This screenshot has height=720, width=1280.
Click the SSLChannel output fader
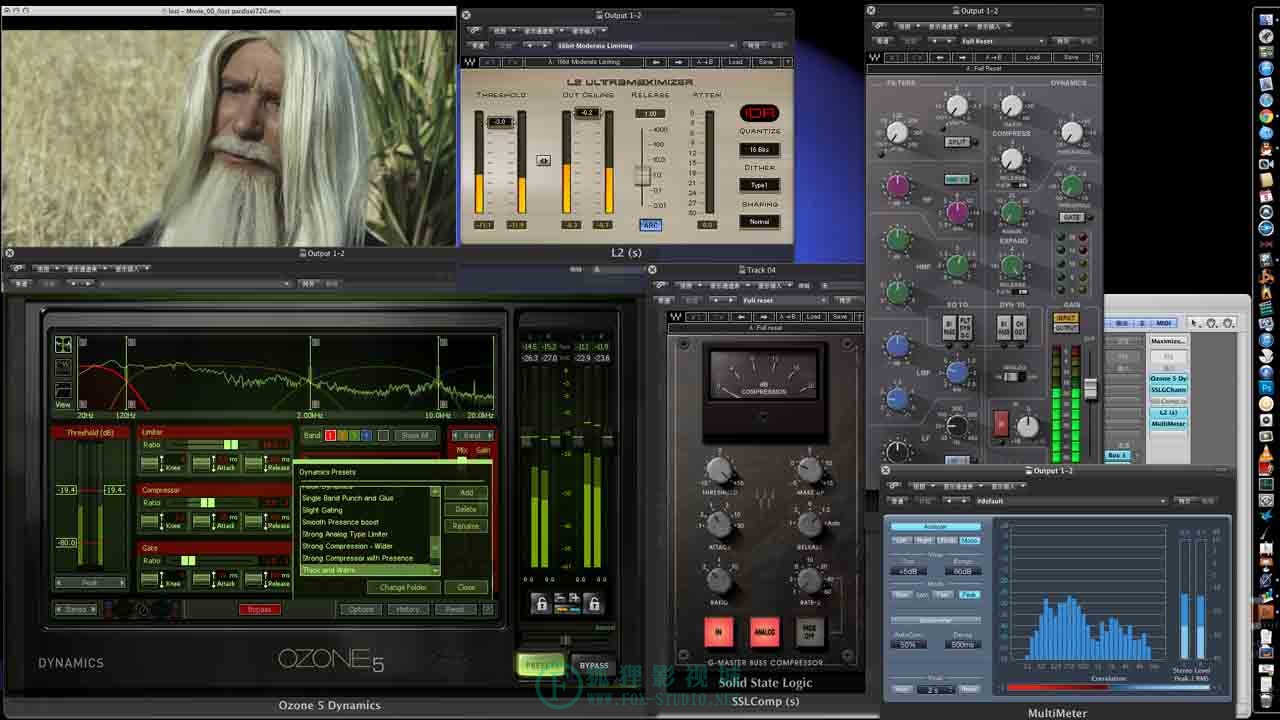click(x=1090, y=388)
